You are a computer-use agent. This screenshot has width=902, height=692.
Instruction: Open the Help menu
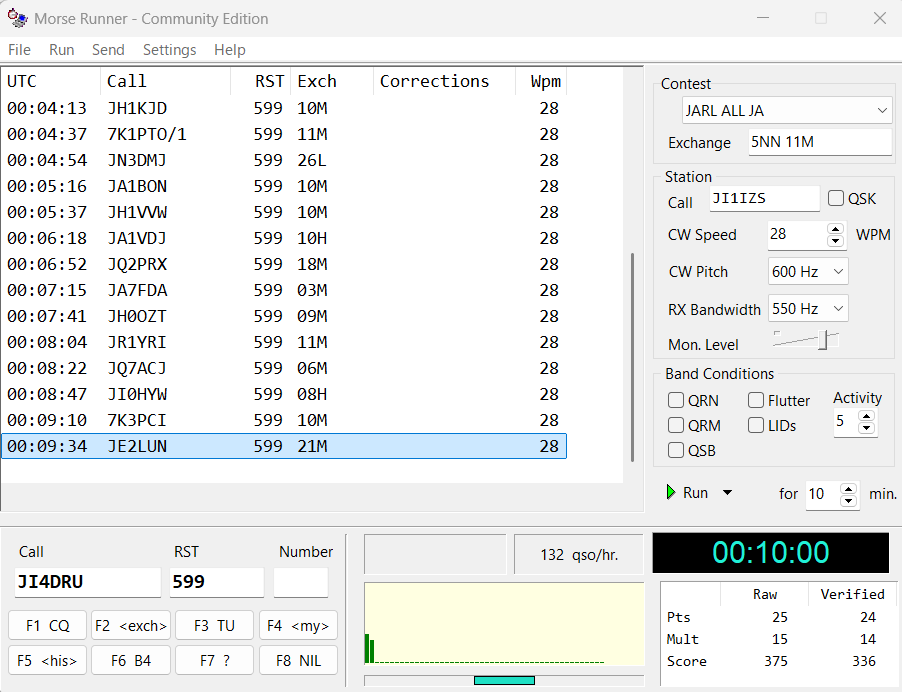[x=230, y=50]
